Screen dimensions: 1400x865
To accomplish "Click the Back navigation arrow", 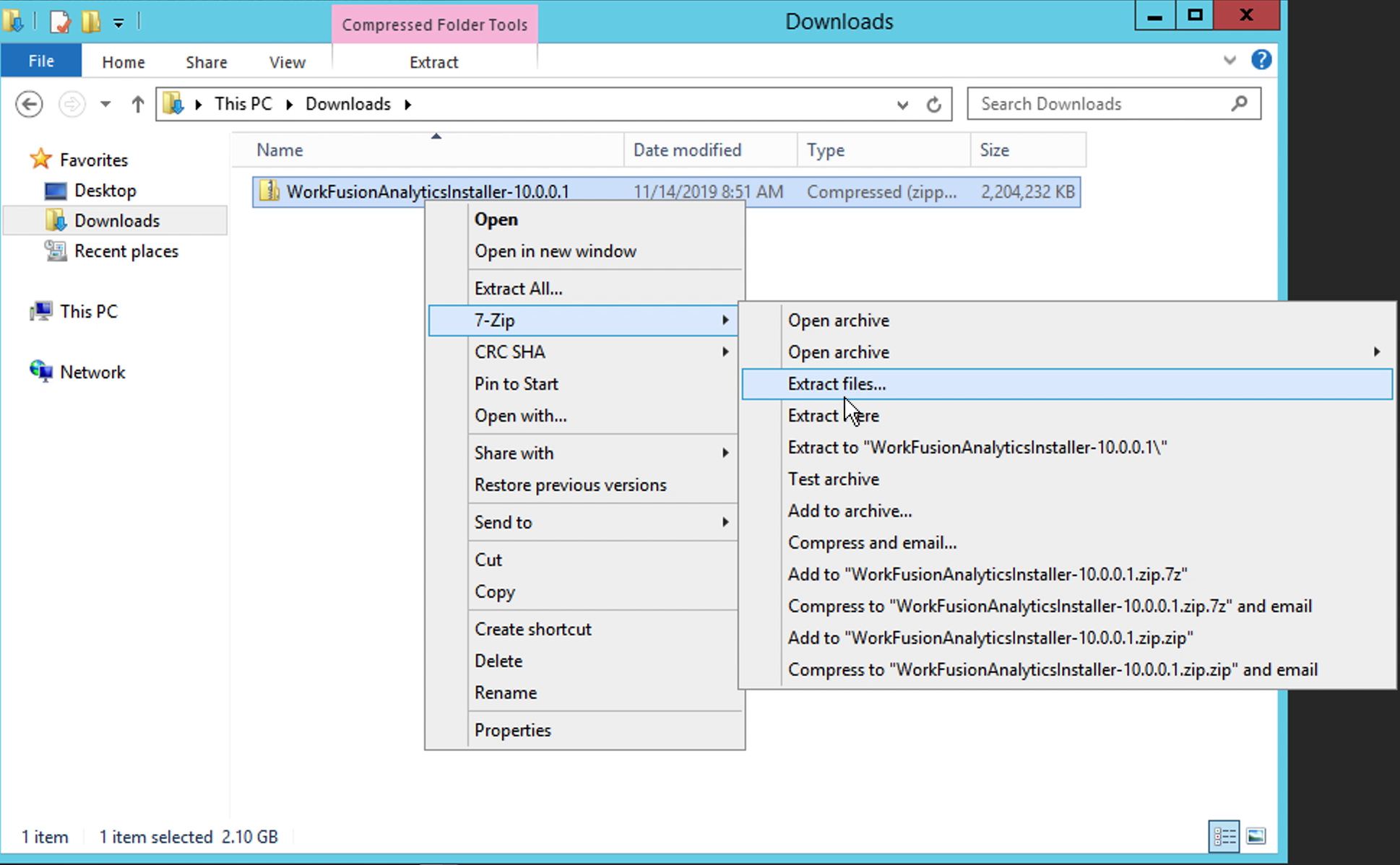I will pos(29,105).
